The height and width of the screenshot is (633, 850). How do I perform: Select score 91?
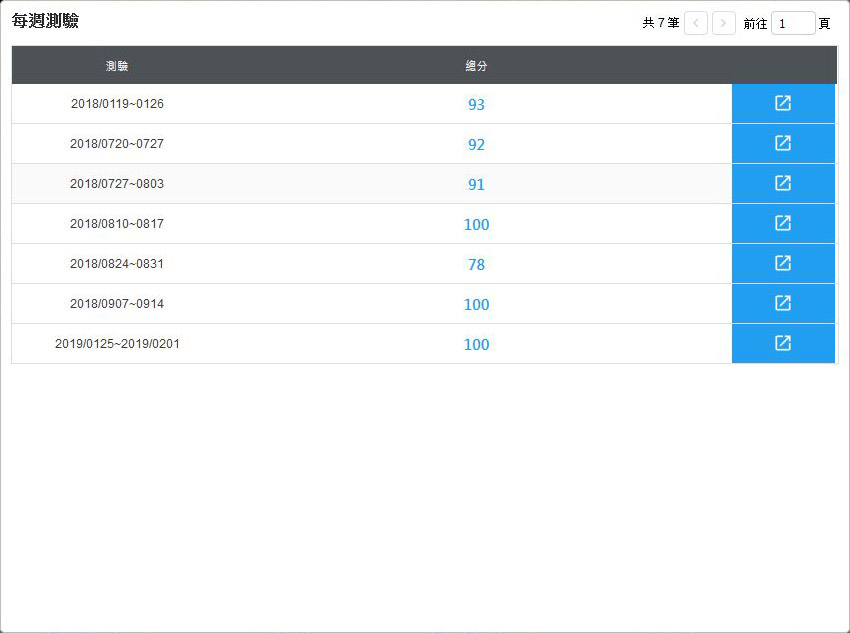click(x=476, y=184)
